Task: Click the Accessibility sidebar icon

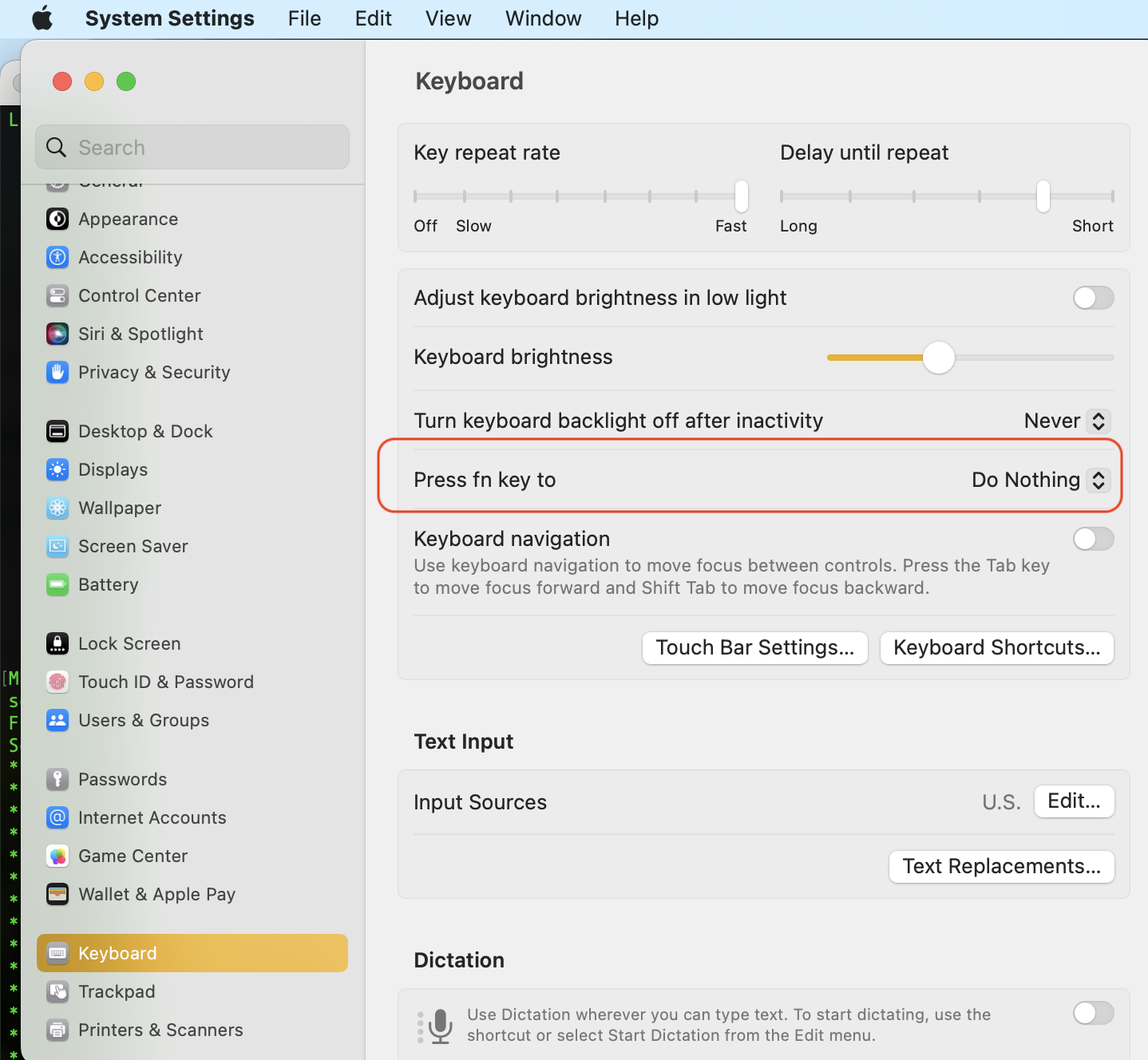Action: tap(57, 257)
